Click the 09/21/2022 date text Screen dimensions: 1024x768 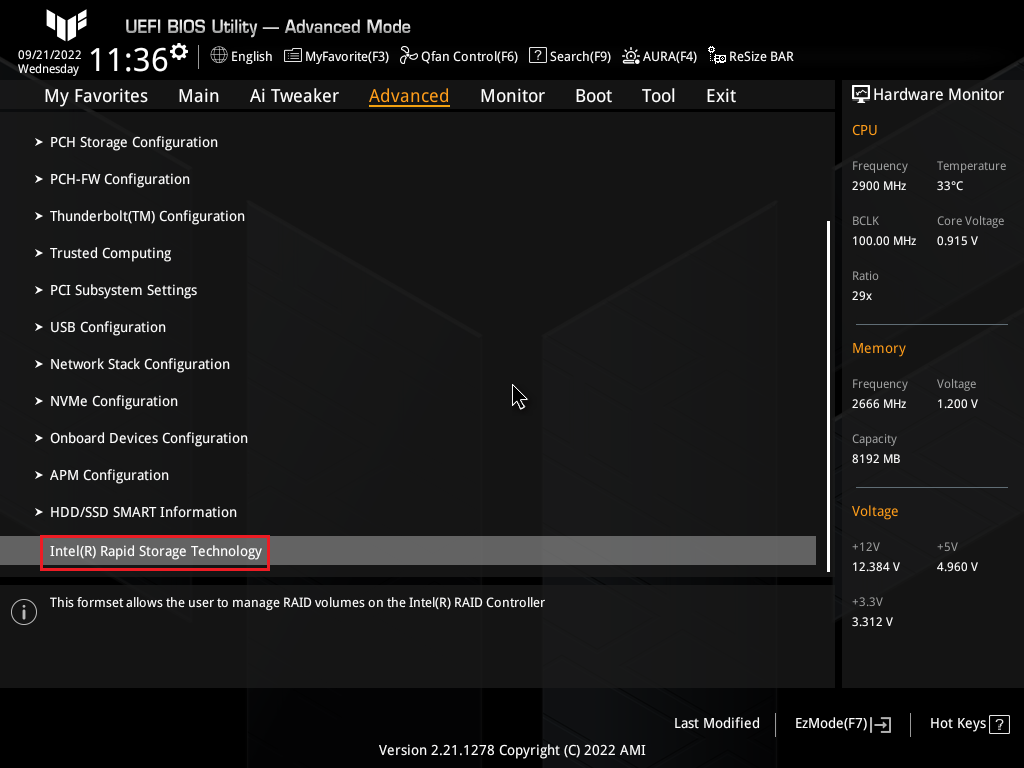pyautogui.click(x=50, y=55)
